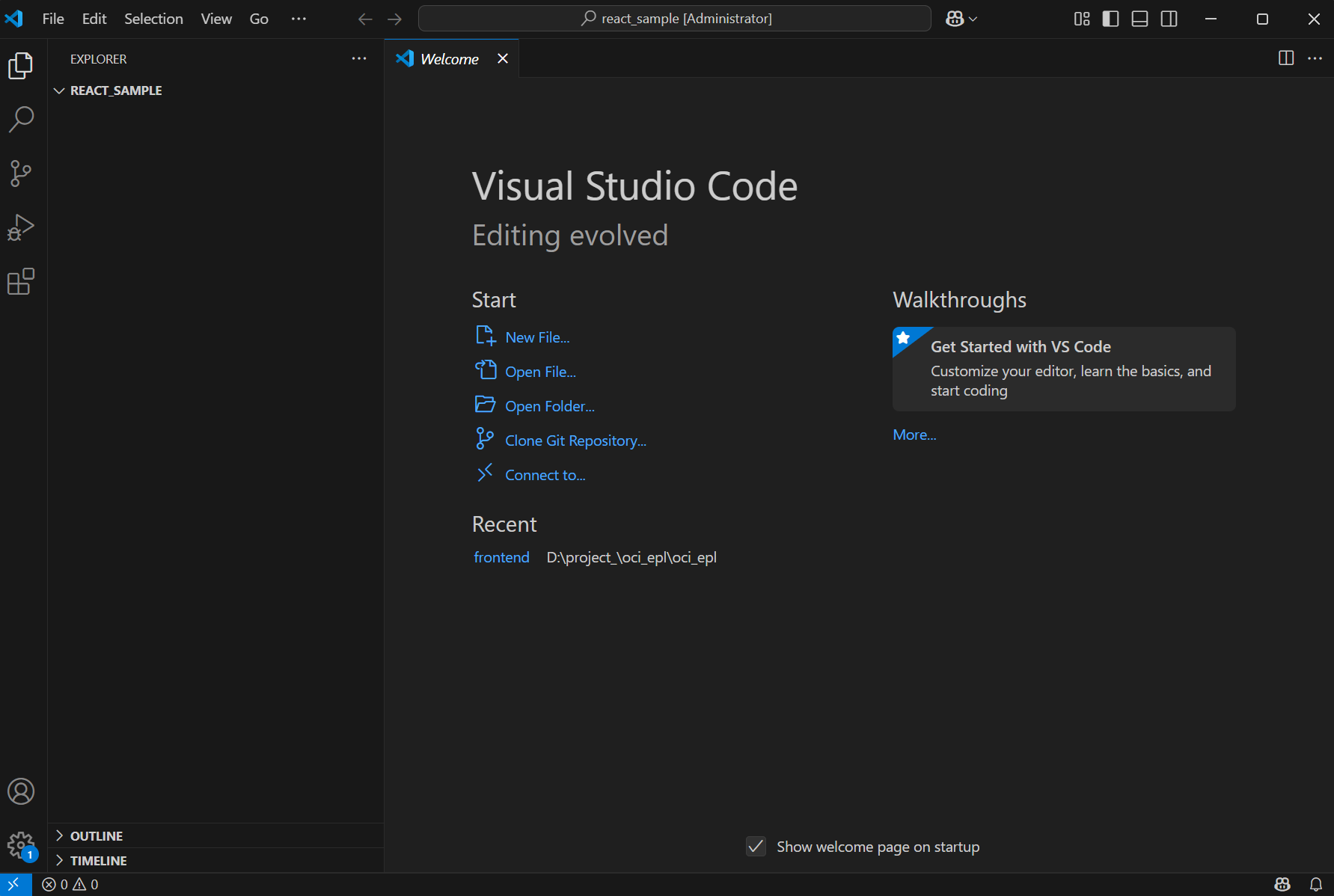
Task: Expand the OUTLINE section
Action: point(215,836)
